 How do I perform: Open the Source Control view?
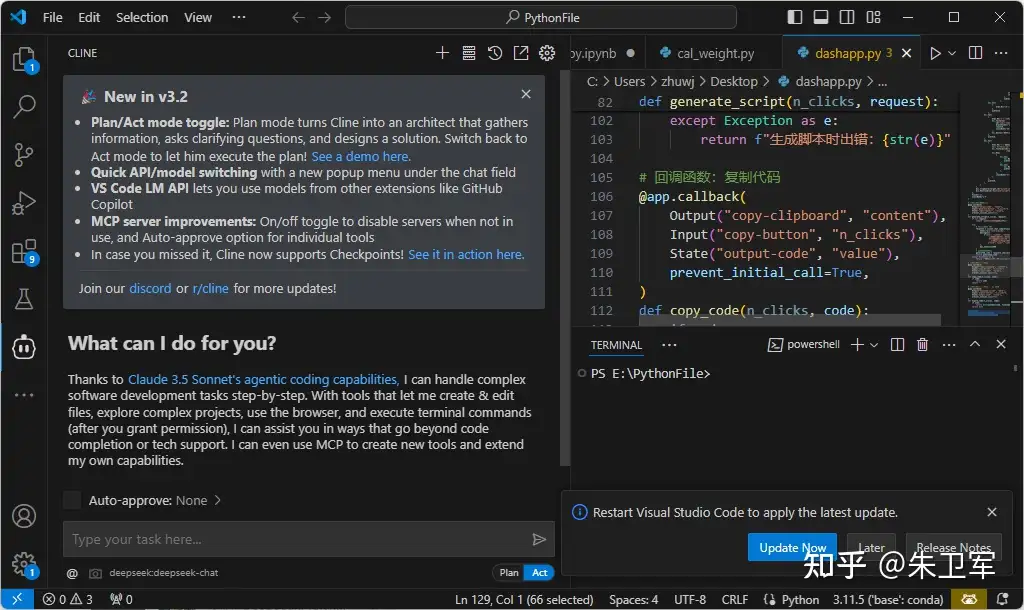point(24,155)
